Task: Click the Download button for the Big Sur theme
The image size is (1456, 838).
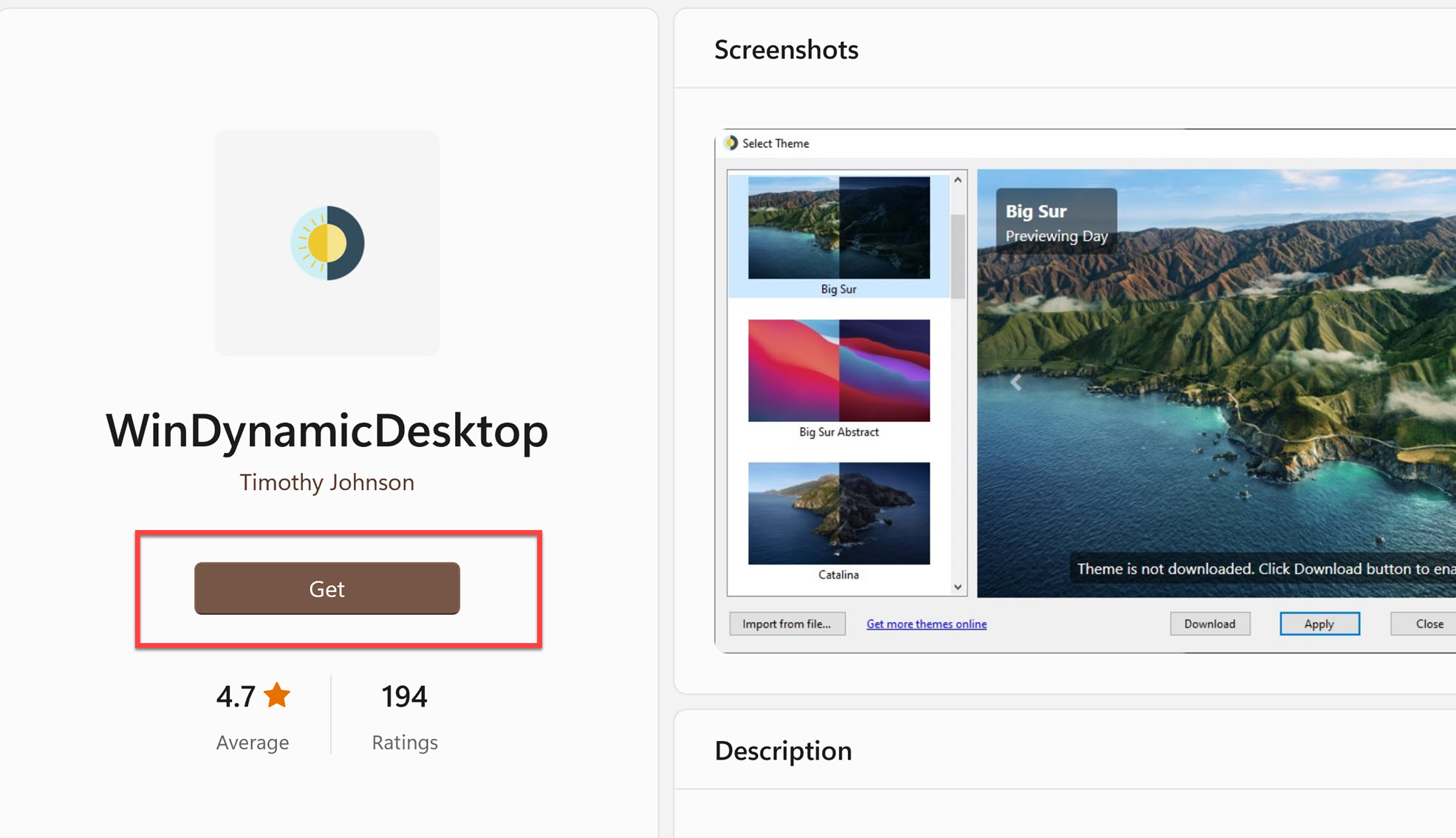Action: (1209, 623)
